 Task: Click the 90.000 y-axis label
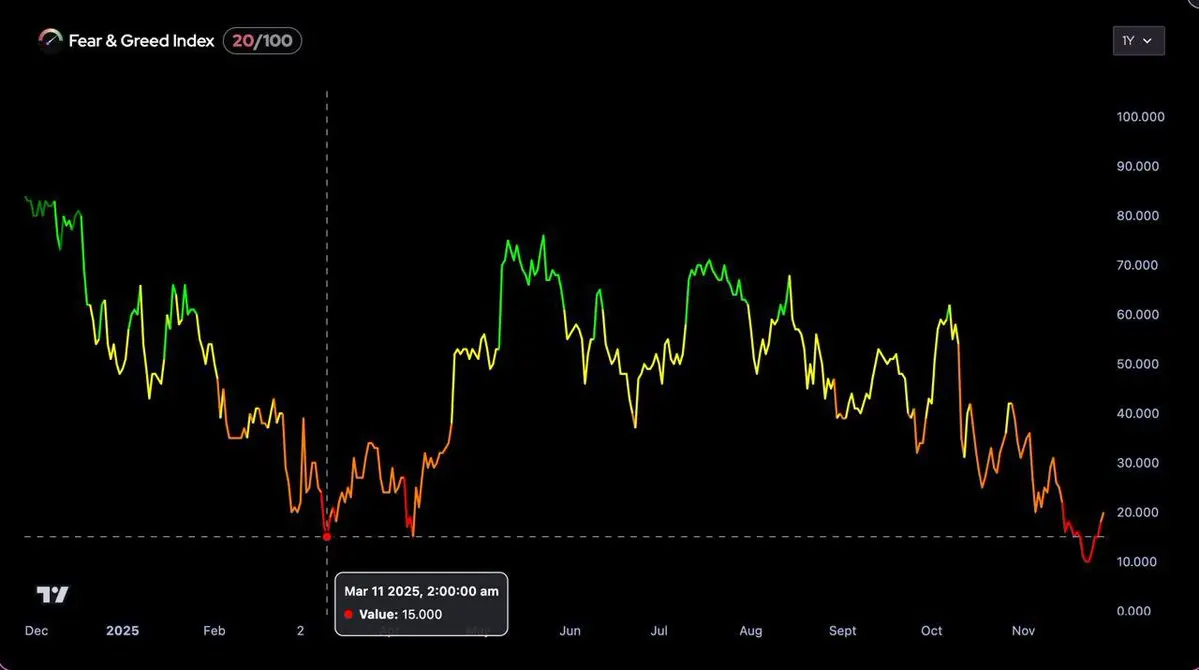(1137, 166)
